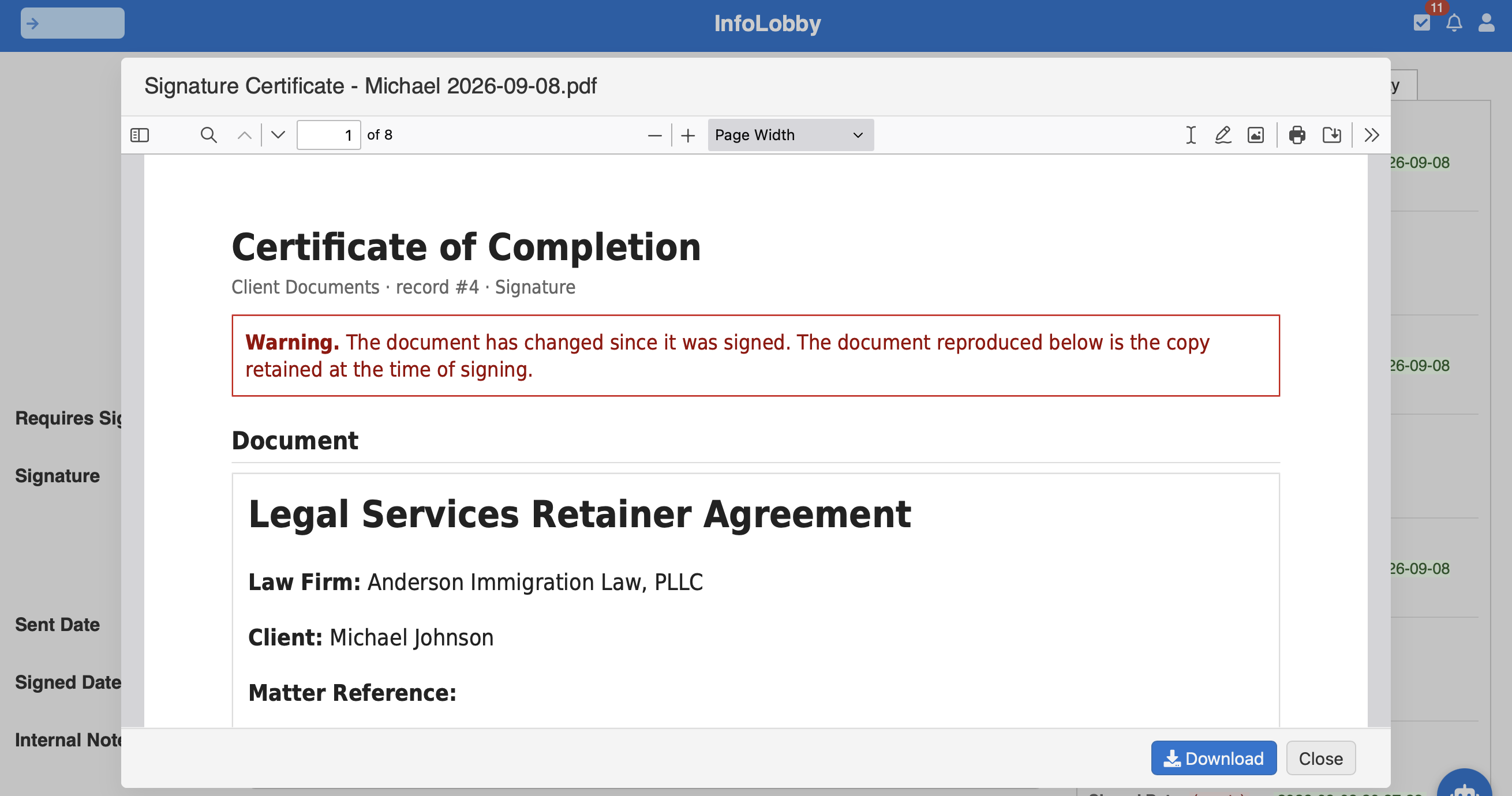This screenshot has width=1512, height=796.
Task: Open the notifications bell
Action: (x=1454, y=23)
